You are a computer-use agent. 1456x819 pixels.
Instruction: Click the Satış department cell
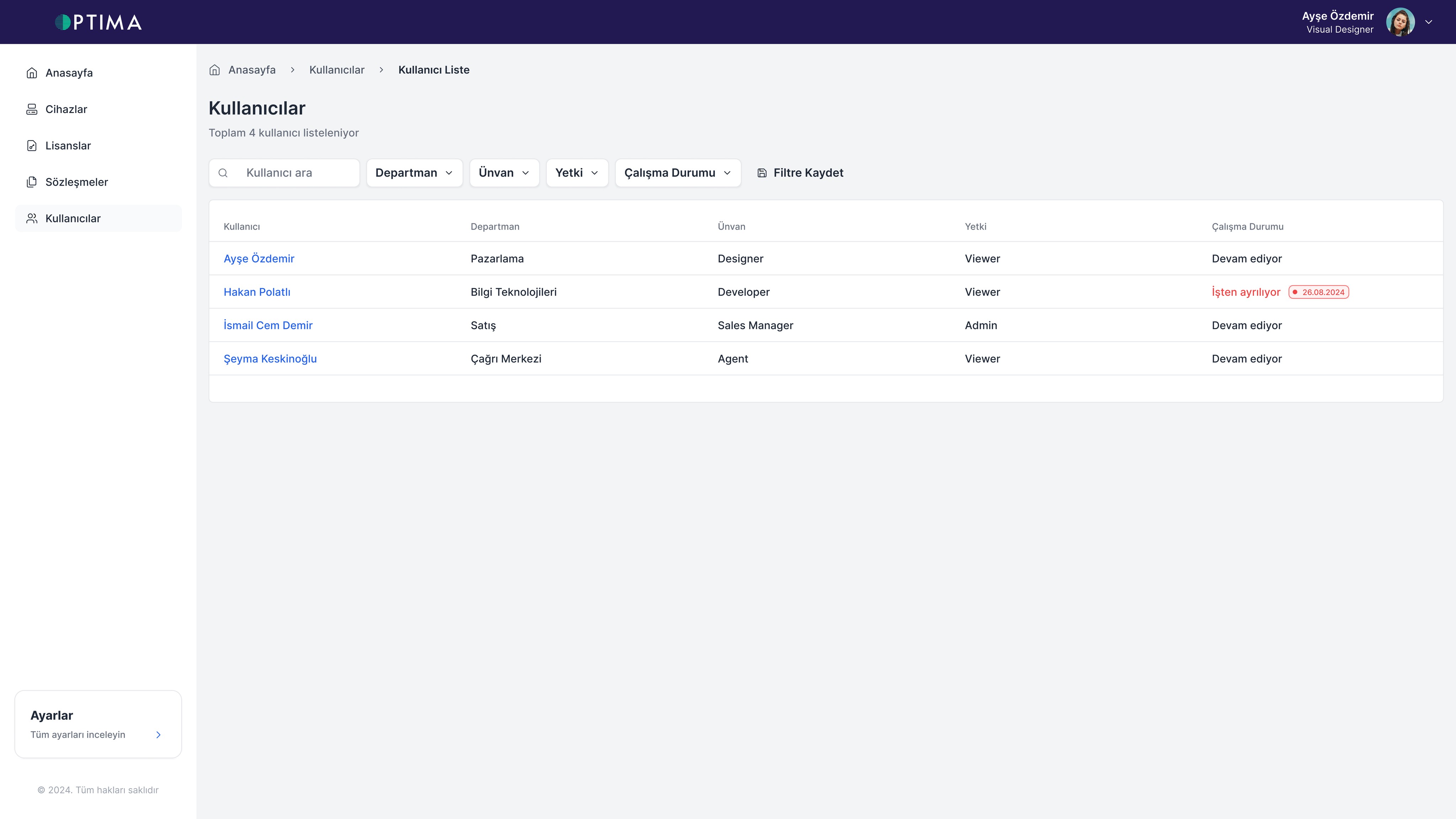click(483, 325)
